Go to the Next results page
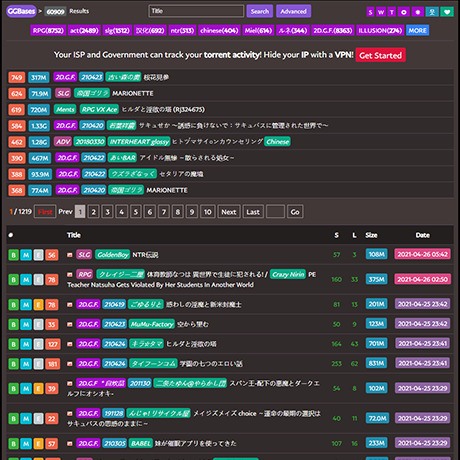 [229, 212]
